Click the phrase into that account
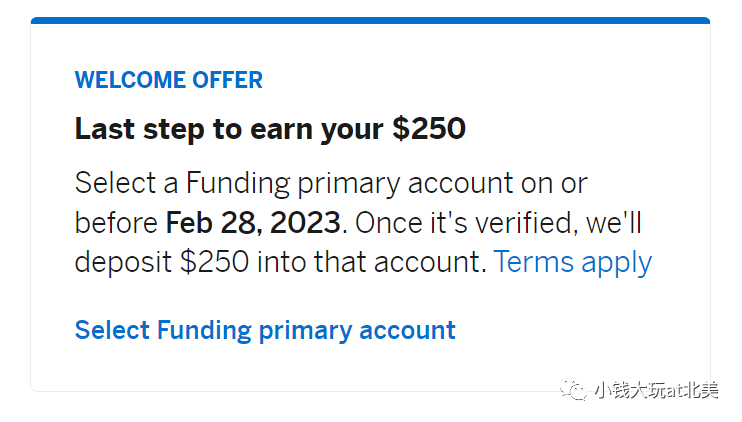Screen dimensions: 742x422 click(x=372, y=262)
